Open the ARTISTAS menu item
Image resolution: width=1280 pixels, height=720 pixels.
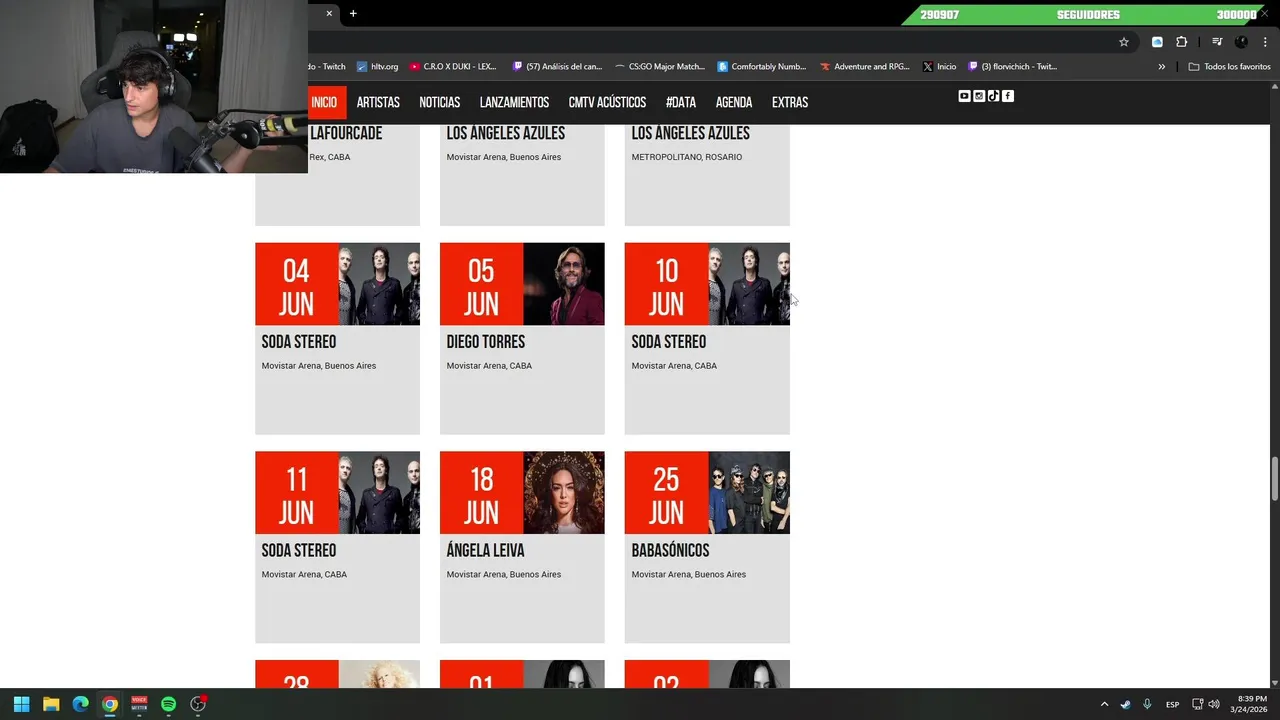pos(378,102)
